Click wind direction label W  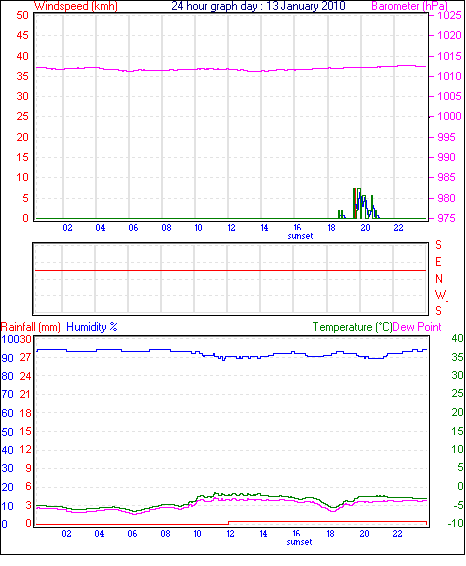(440, 295)
